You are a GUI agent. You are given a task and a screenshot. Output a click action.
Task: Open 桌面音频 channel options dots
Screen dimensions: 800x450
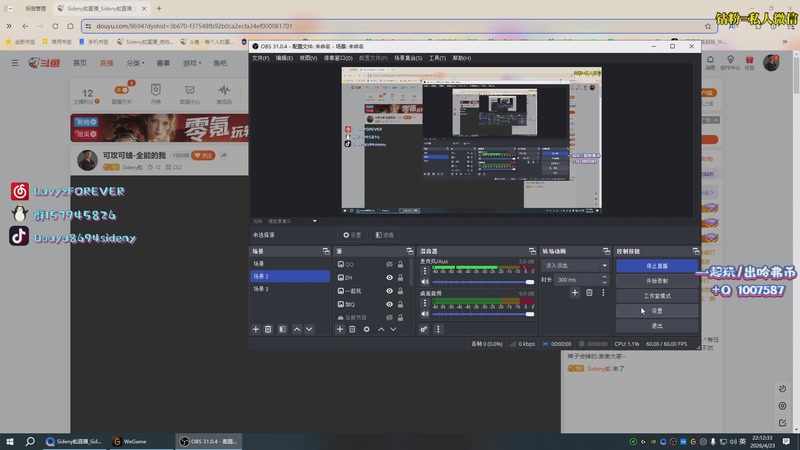(424, 303)
